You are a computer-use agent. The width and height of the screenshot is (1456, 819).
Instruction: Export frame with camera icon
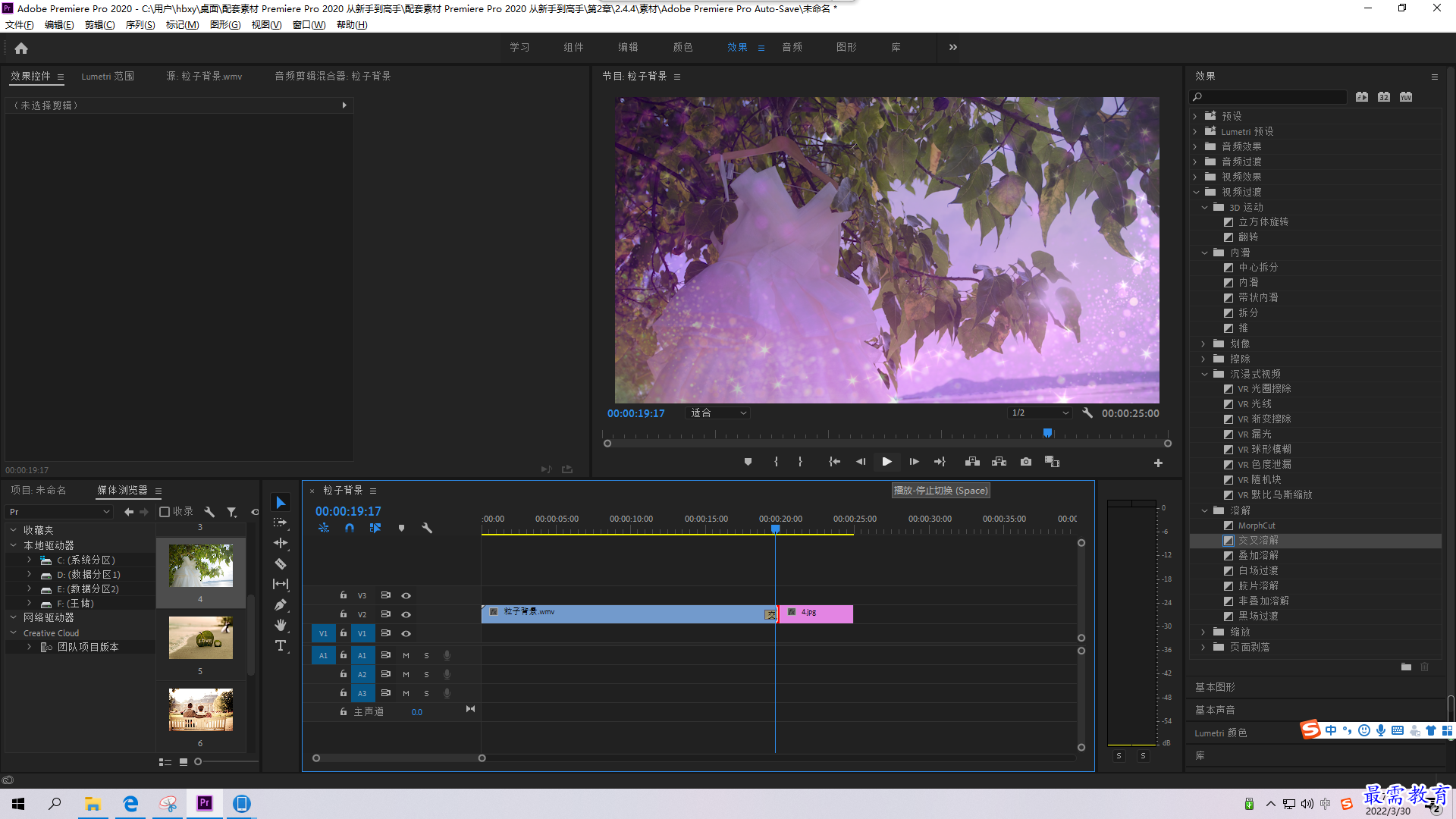(x=1026, y=462)
